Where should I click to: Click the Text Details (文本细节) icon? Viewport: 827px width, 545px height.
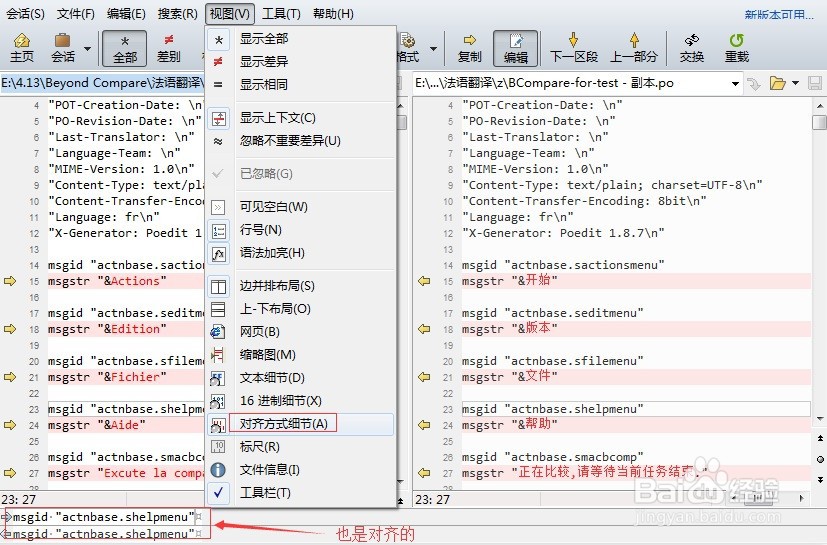[x=218, y=378]
